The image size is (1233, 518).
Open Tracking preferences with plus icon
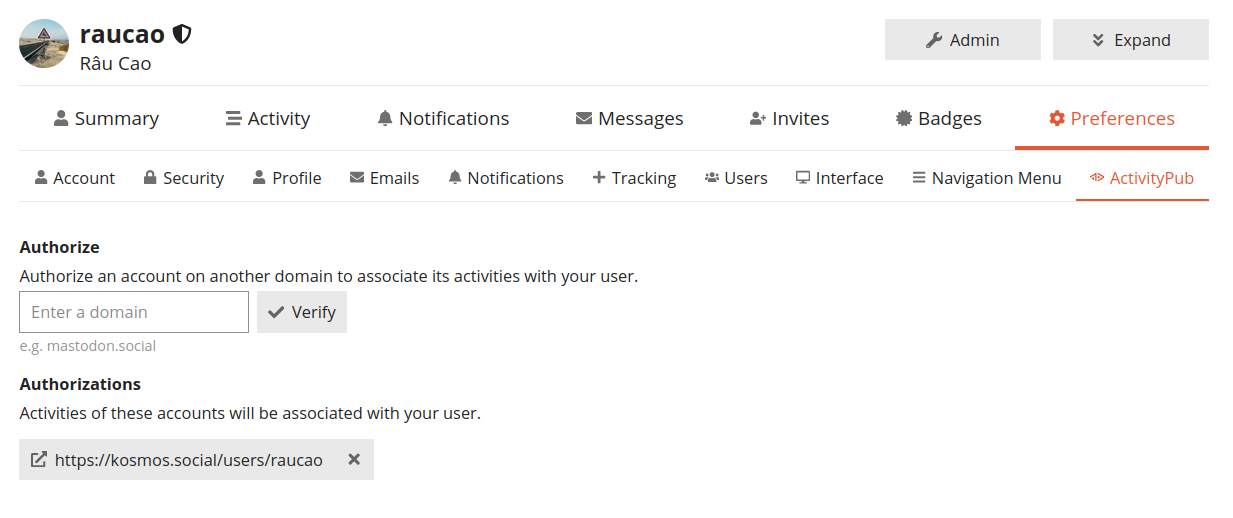(x=634, y=178)
